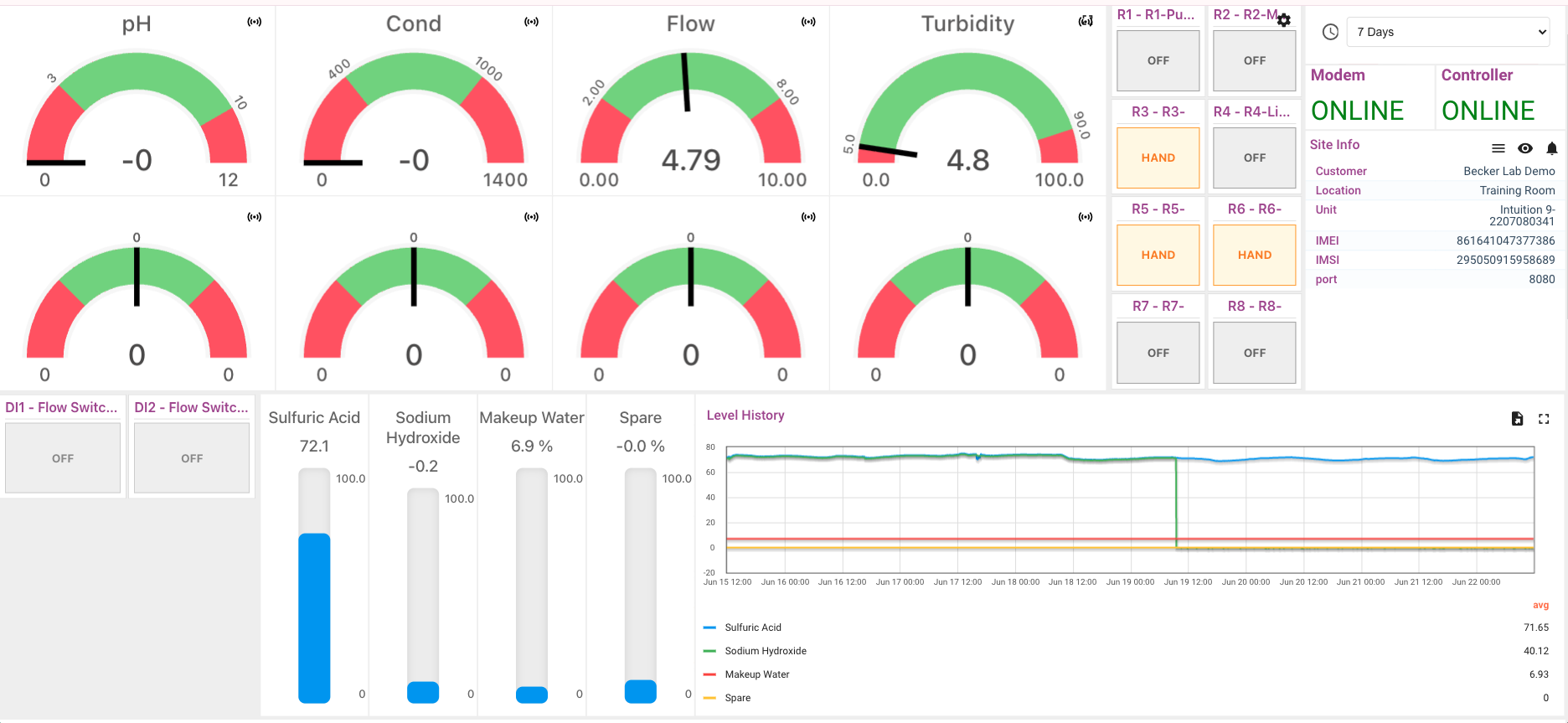The height and width of the screenshot is (723, 1568).
Task: Toggle DI2 Flow Switch OFF button
Action: coord(192,458)
